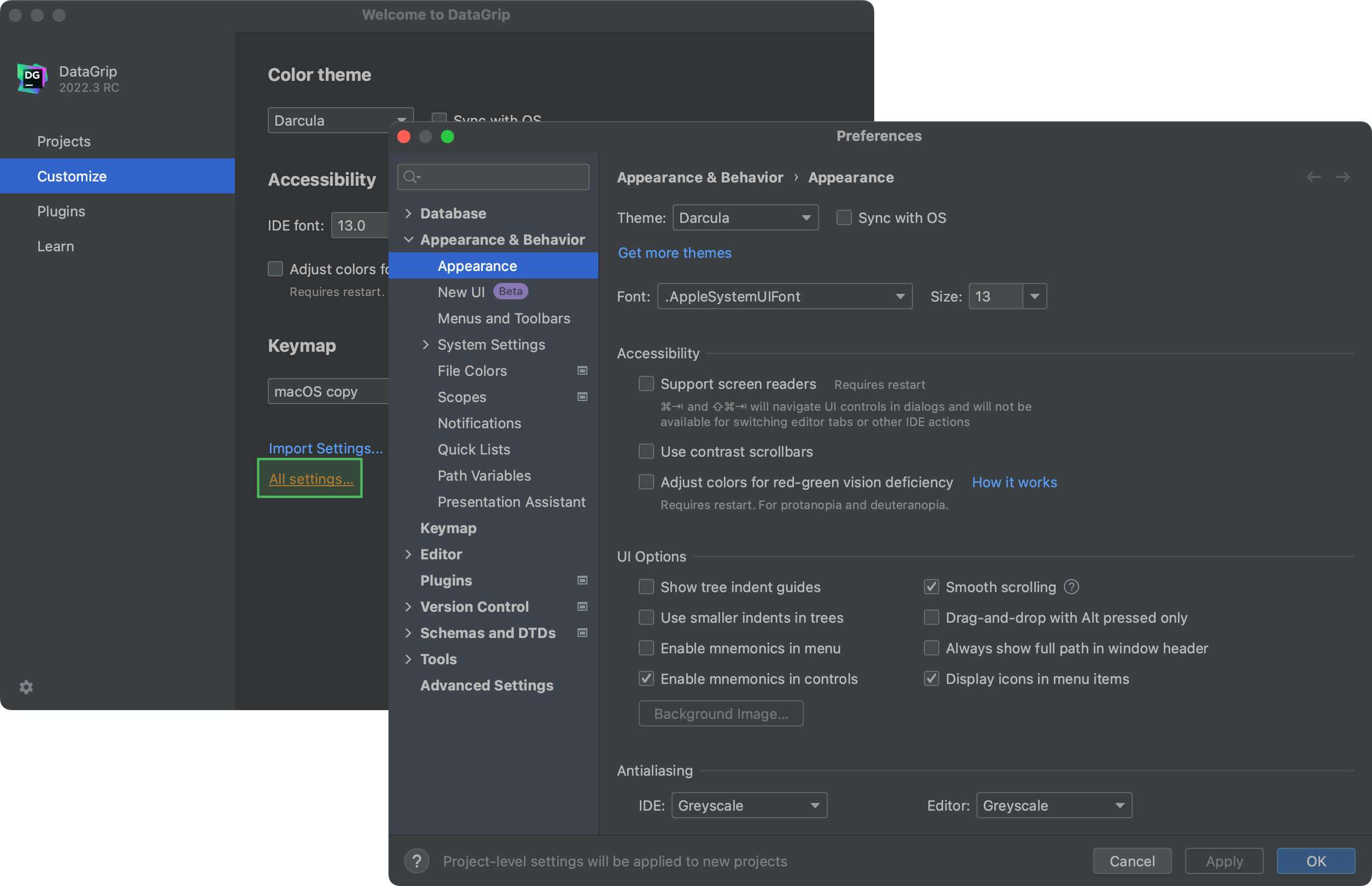Click the Apply button

pos(1223,861)
